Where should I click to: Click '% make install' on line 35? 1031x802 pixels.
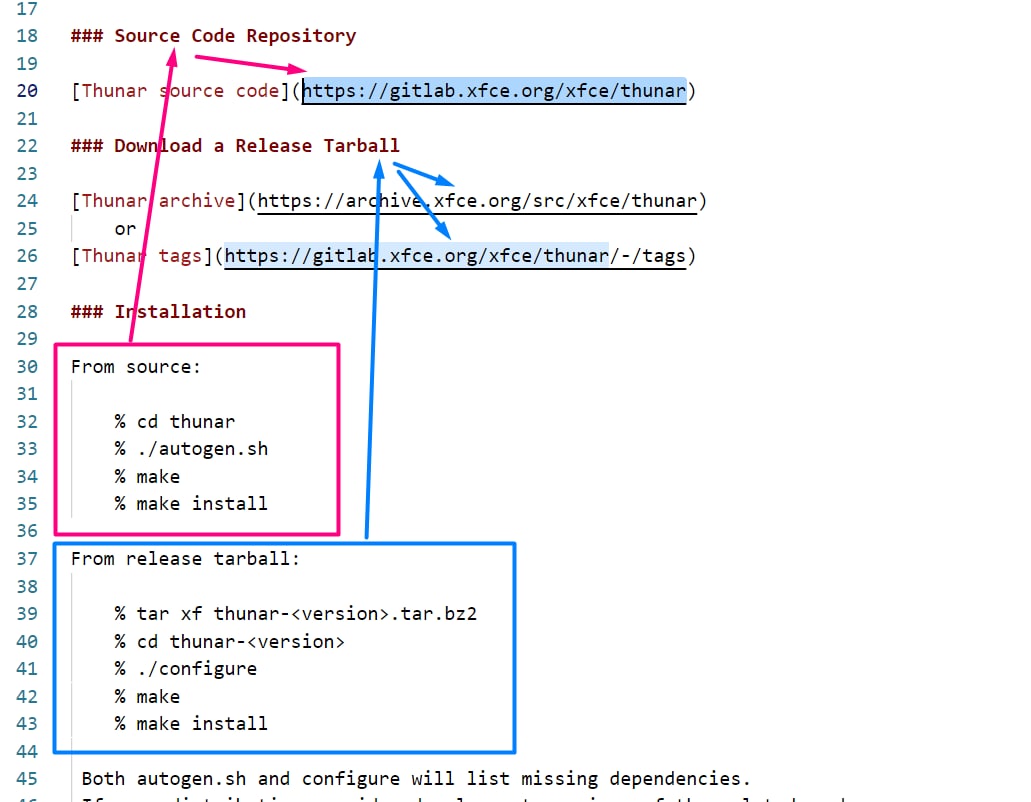(x=191, y=504)
